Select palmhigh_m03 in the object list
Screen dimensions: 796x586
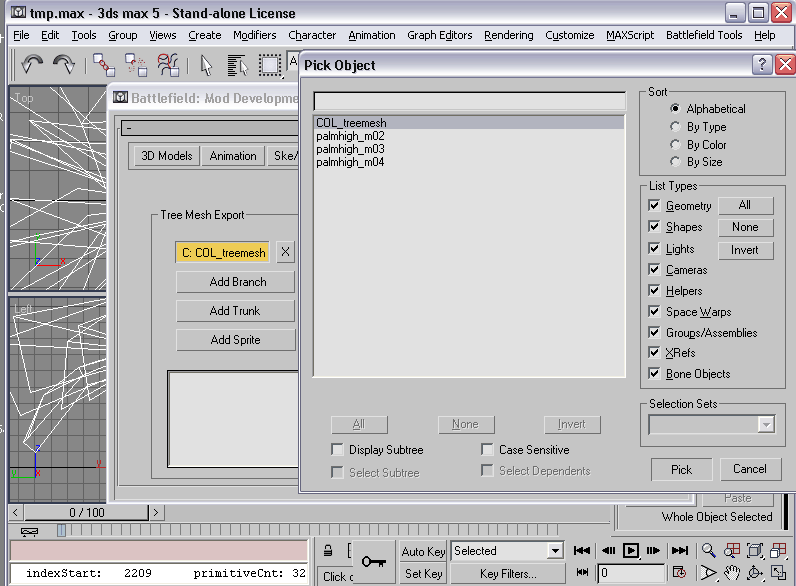(x=350, y=149)
